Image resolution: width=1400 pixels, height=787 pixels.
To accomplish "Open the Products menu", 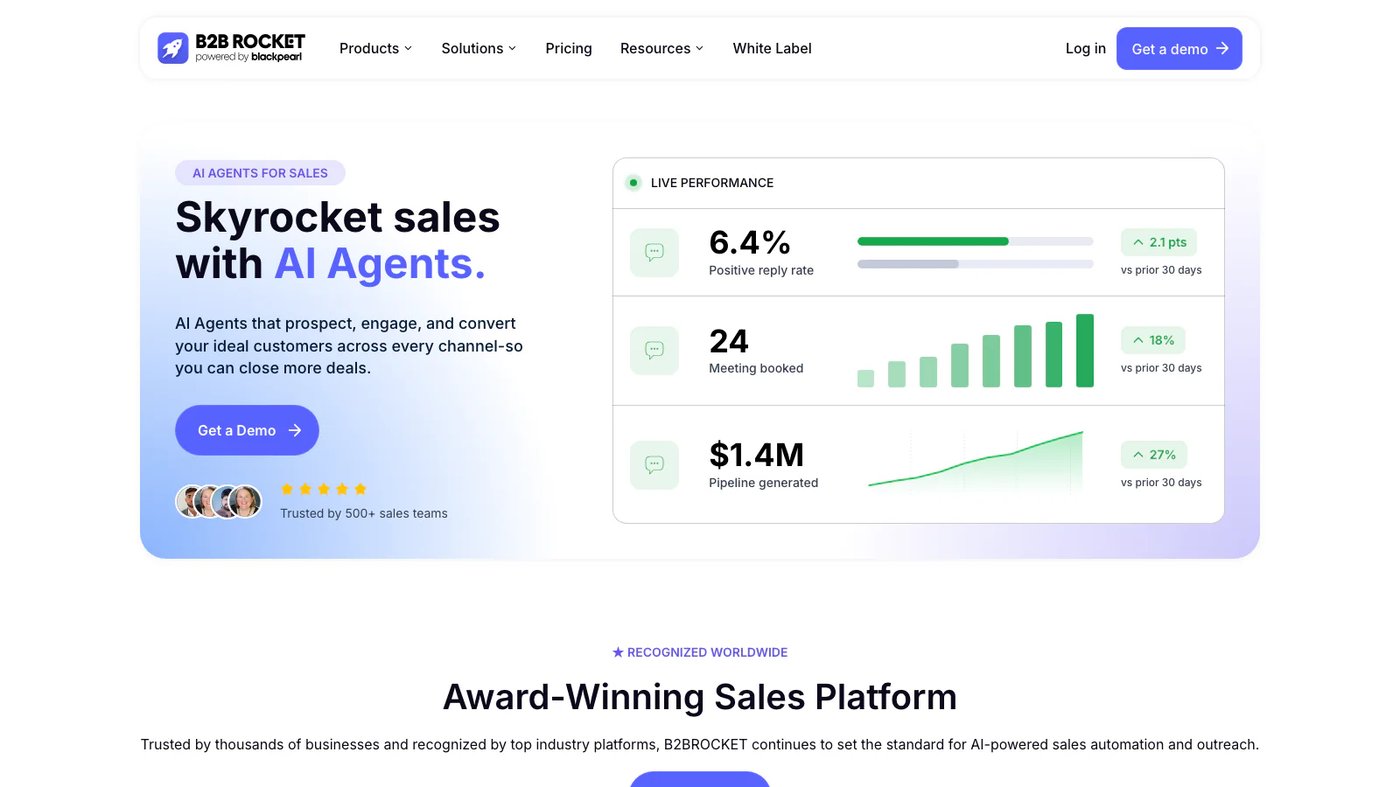I will (376, 48).
